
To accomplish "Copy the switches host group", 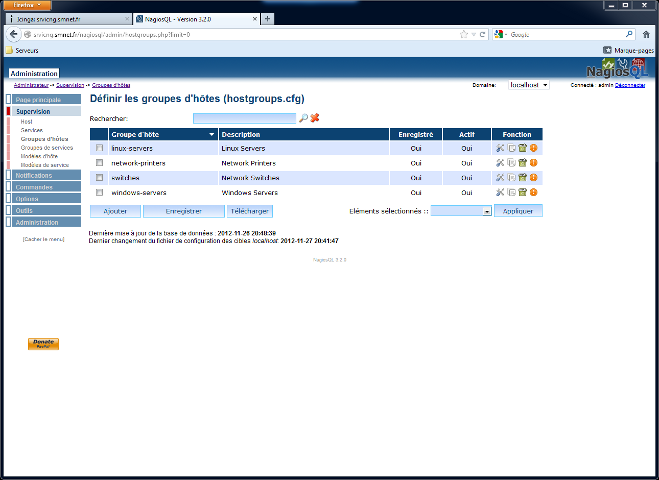I will point(511,177).
